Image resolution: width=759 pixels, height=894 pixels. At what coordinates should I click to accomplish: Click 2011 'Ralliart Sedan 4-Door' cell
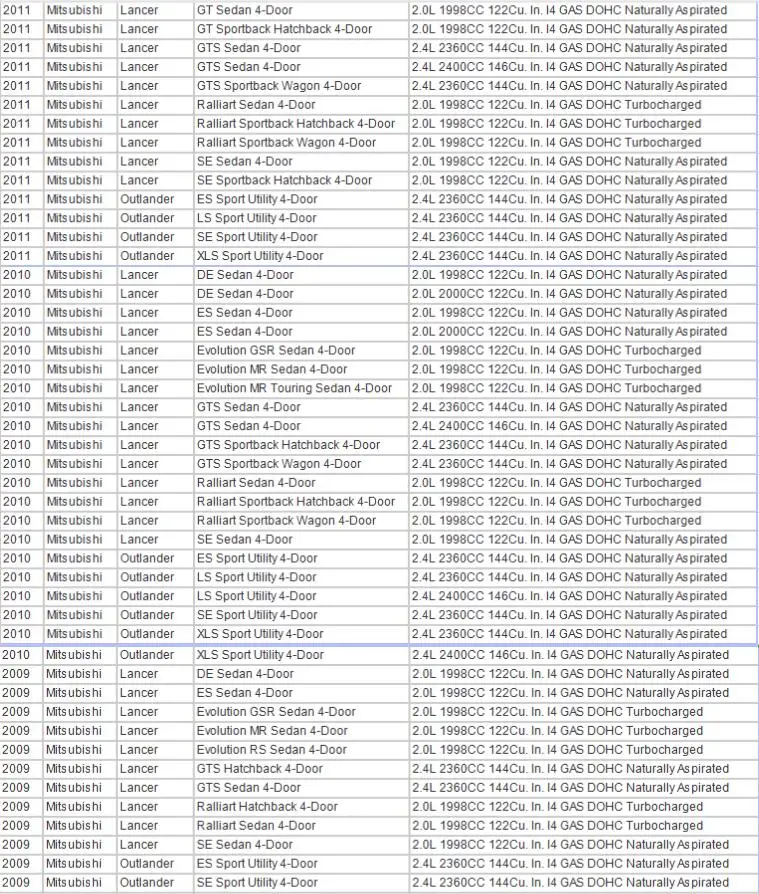tap(301, 104)
